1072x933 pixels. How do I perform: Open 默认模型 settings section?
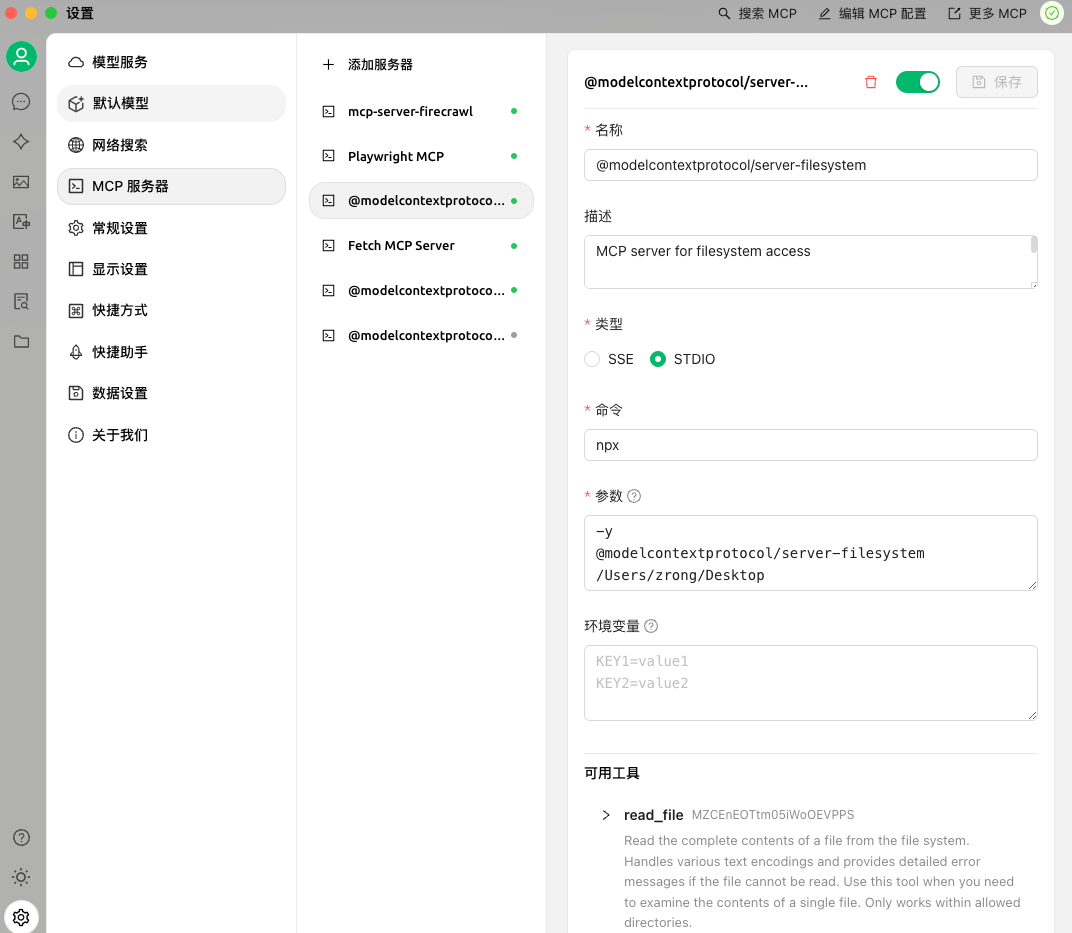tap(171, 103)
